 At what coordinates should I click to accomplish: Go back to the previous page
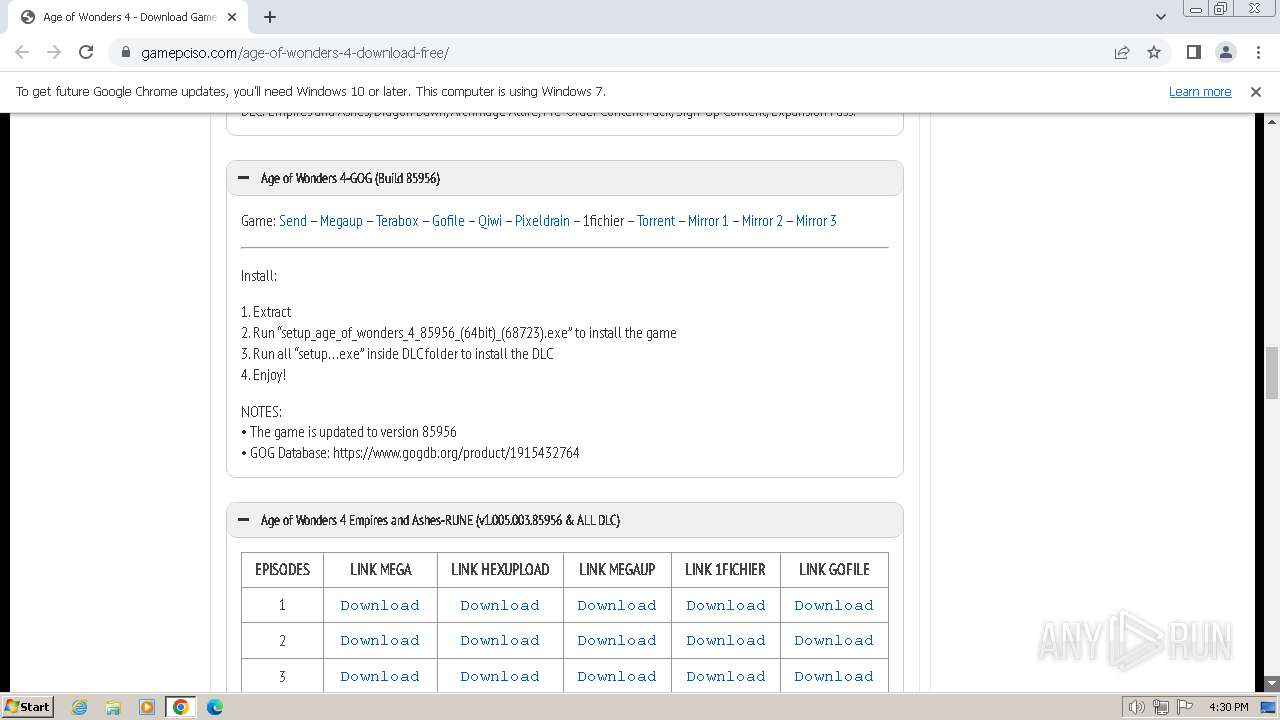pyautogui.click(x=22, y=52)
